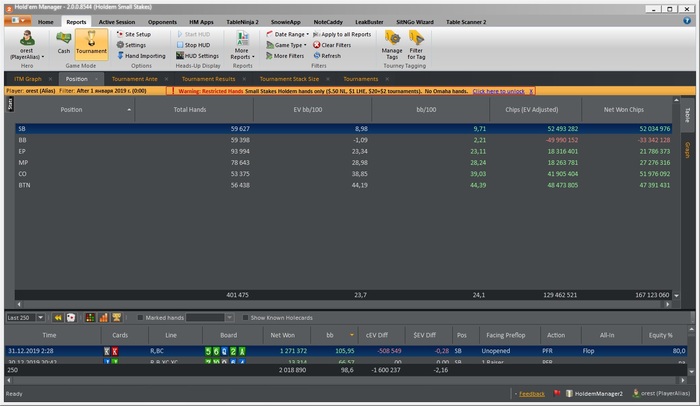Switch to the ITM Graph report tab

point(28,79)
